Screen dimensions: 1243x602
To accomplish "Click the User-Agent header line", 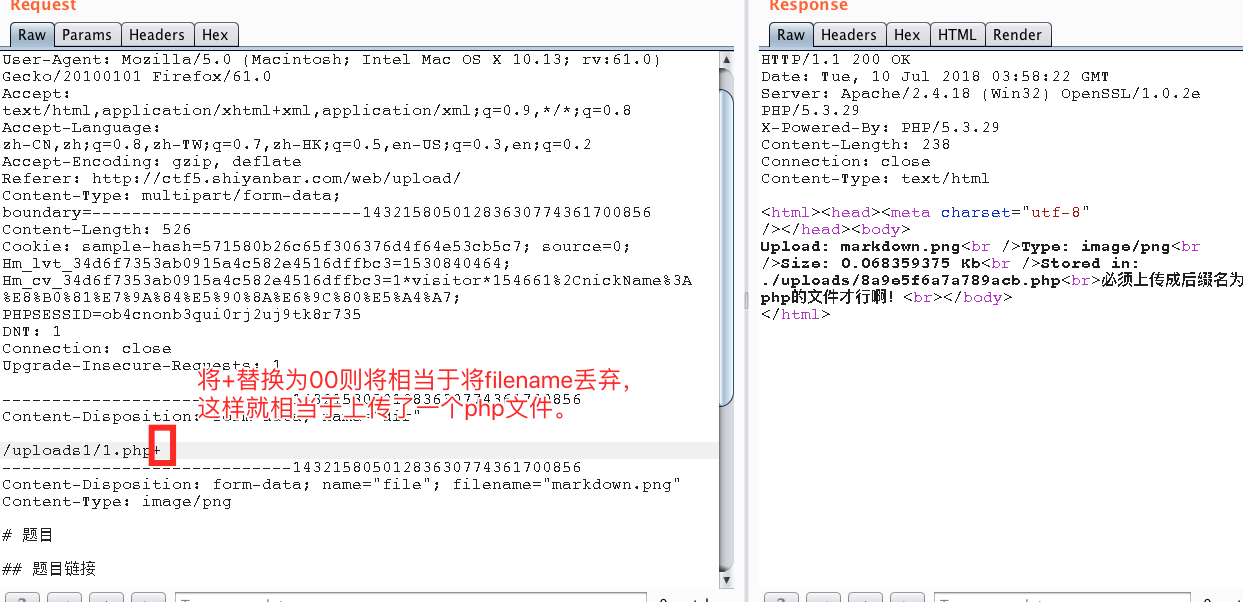I will click(331, 60).
